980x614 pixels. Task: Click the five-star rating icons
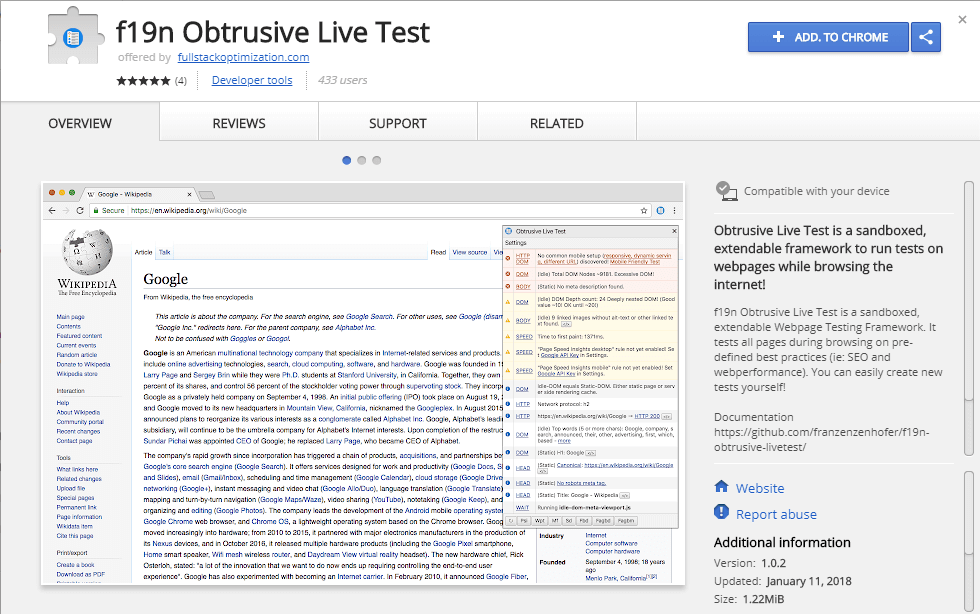click(x=143, y=80)
